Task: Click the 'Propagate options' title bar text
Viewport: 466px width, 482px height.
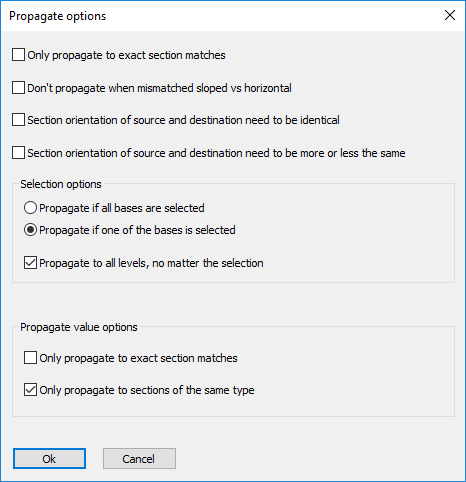Action: coord(58,16)
